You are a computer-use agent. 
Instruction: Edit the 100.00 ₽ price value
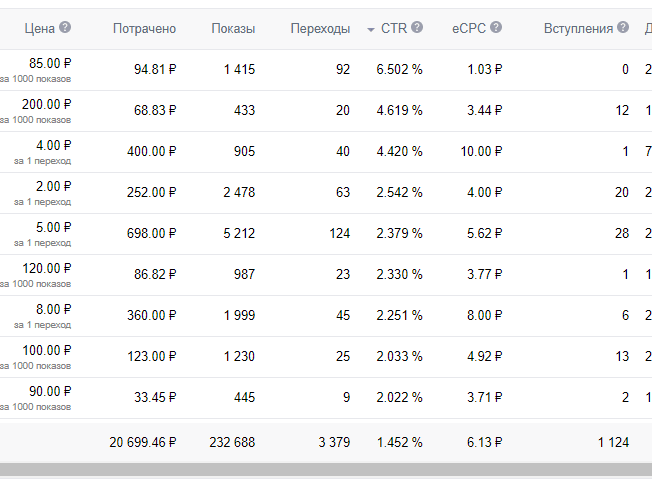pos(47,351)
